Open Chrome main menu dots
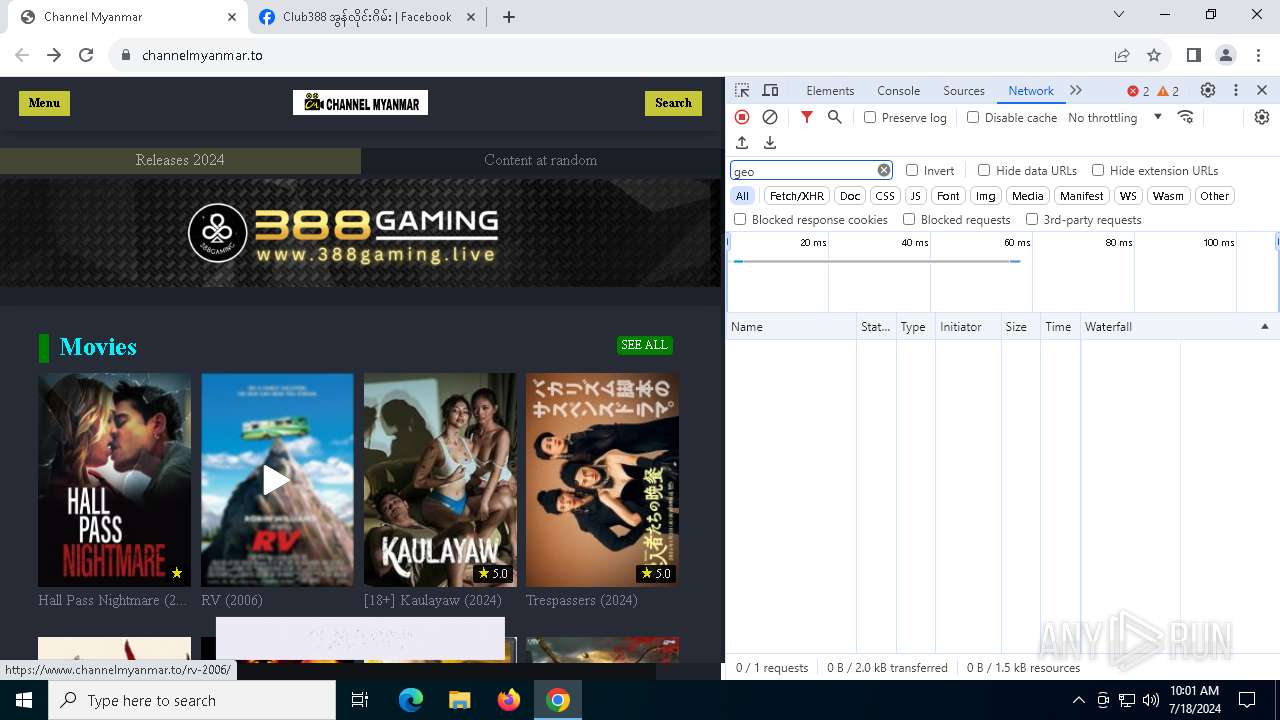The width and height of the screenshot is (1280, 720). 1258,55
